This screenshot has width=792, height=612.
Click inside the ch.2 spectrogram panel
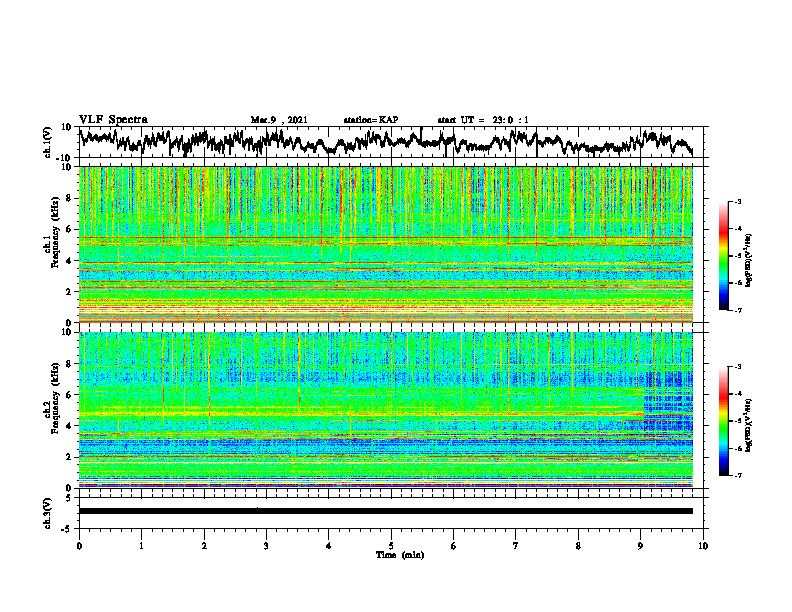(386, 410)
